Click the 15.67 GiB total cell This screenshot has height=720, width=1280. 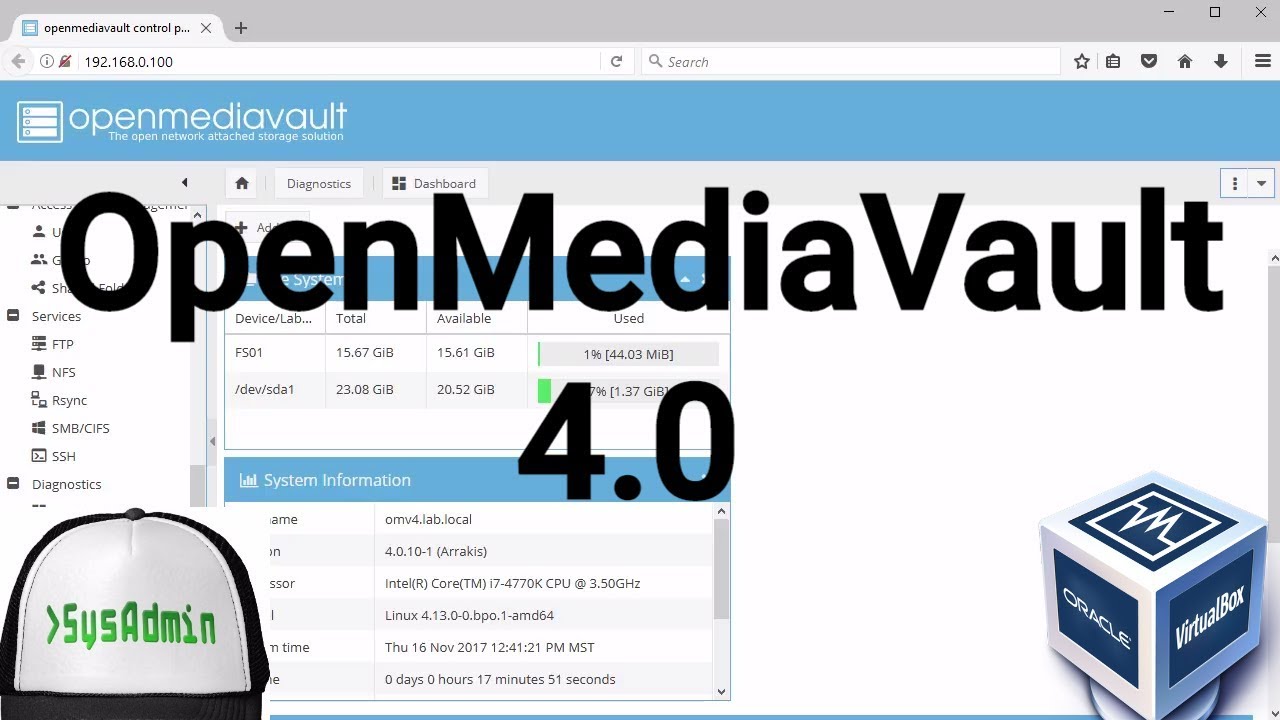[x=376, y=353]
